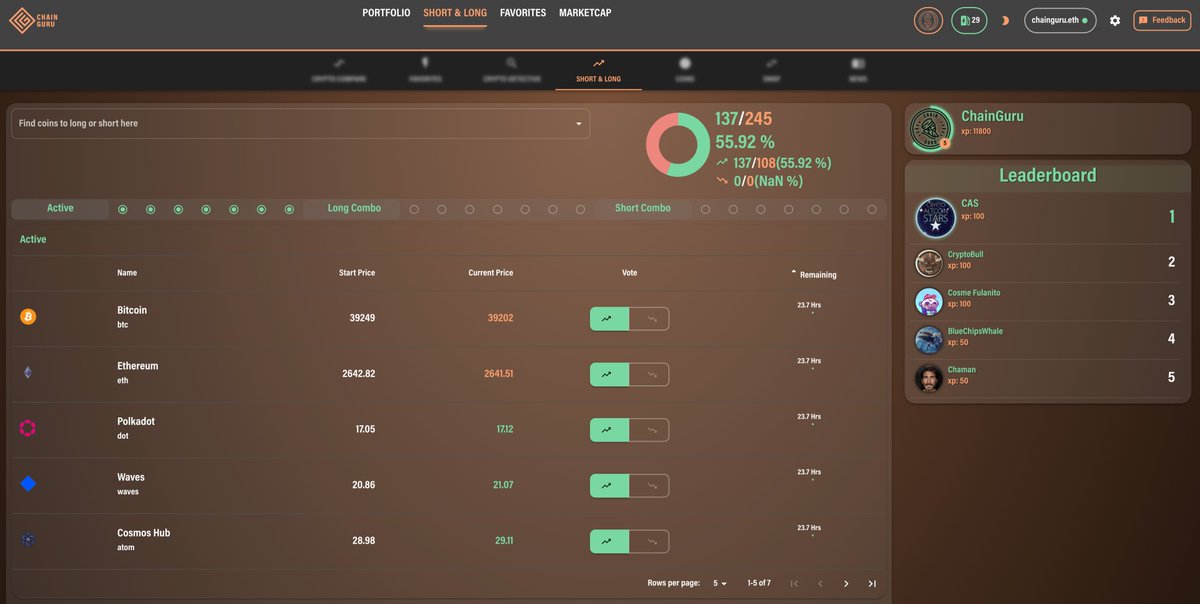Screen dimensions: 1200x604
Task: Go to the previous page
Action: coord(820,583)
